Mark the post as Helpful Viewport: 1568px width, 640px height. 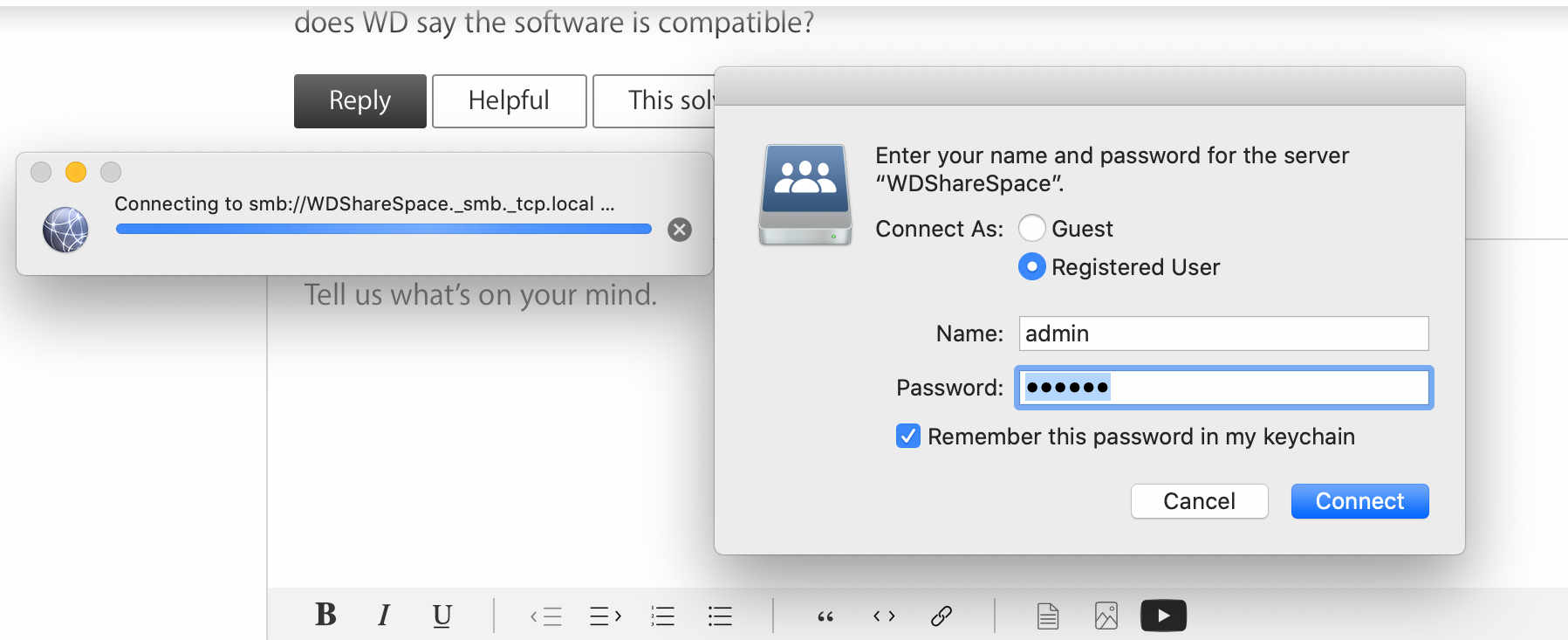pos(510,101)
